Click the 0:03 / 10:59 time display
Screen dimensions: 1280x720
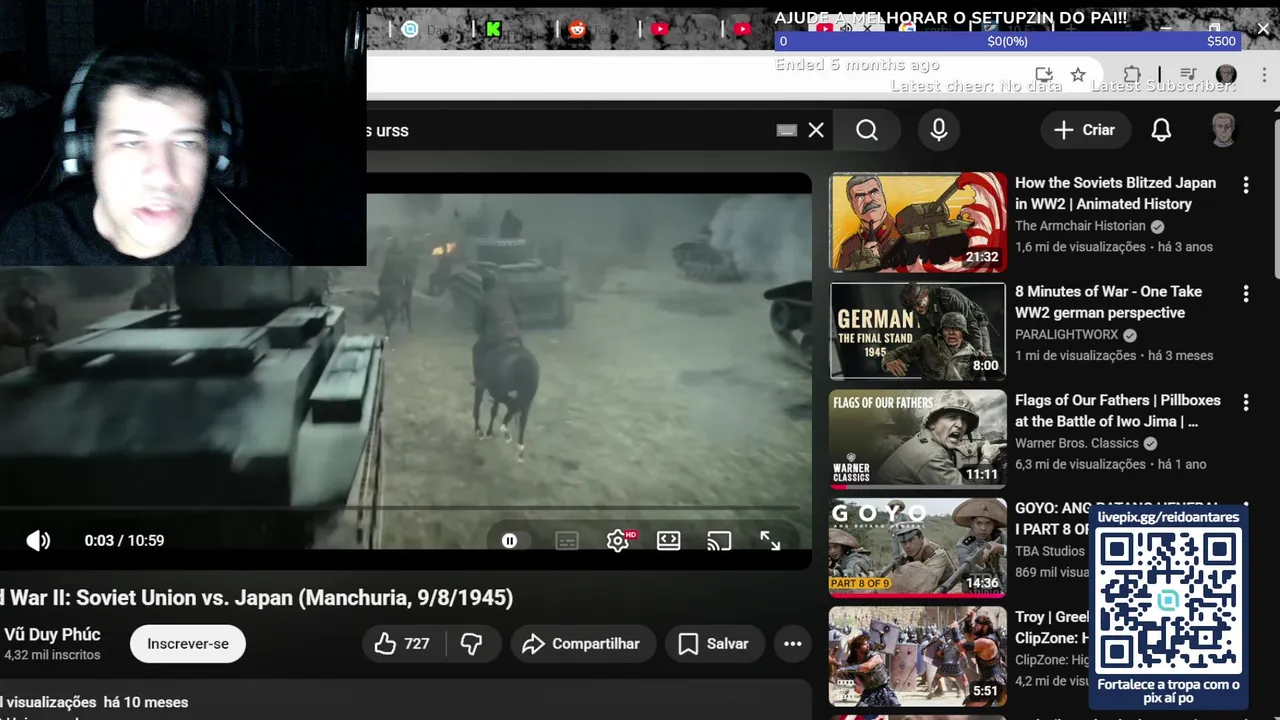click(124, 541)
